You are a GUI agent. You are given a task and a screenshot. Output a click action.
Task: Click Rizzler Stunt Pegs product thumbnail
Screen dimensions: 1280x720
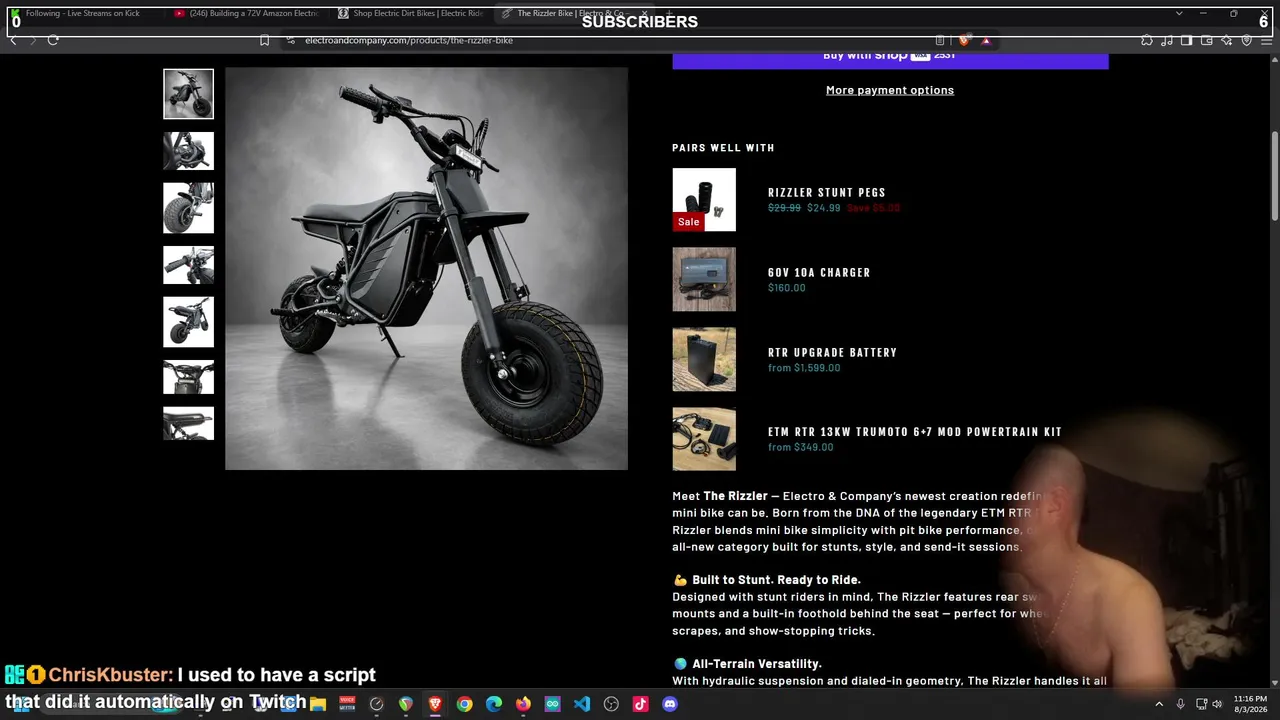click(704, 200)
